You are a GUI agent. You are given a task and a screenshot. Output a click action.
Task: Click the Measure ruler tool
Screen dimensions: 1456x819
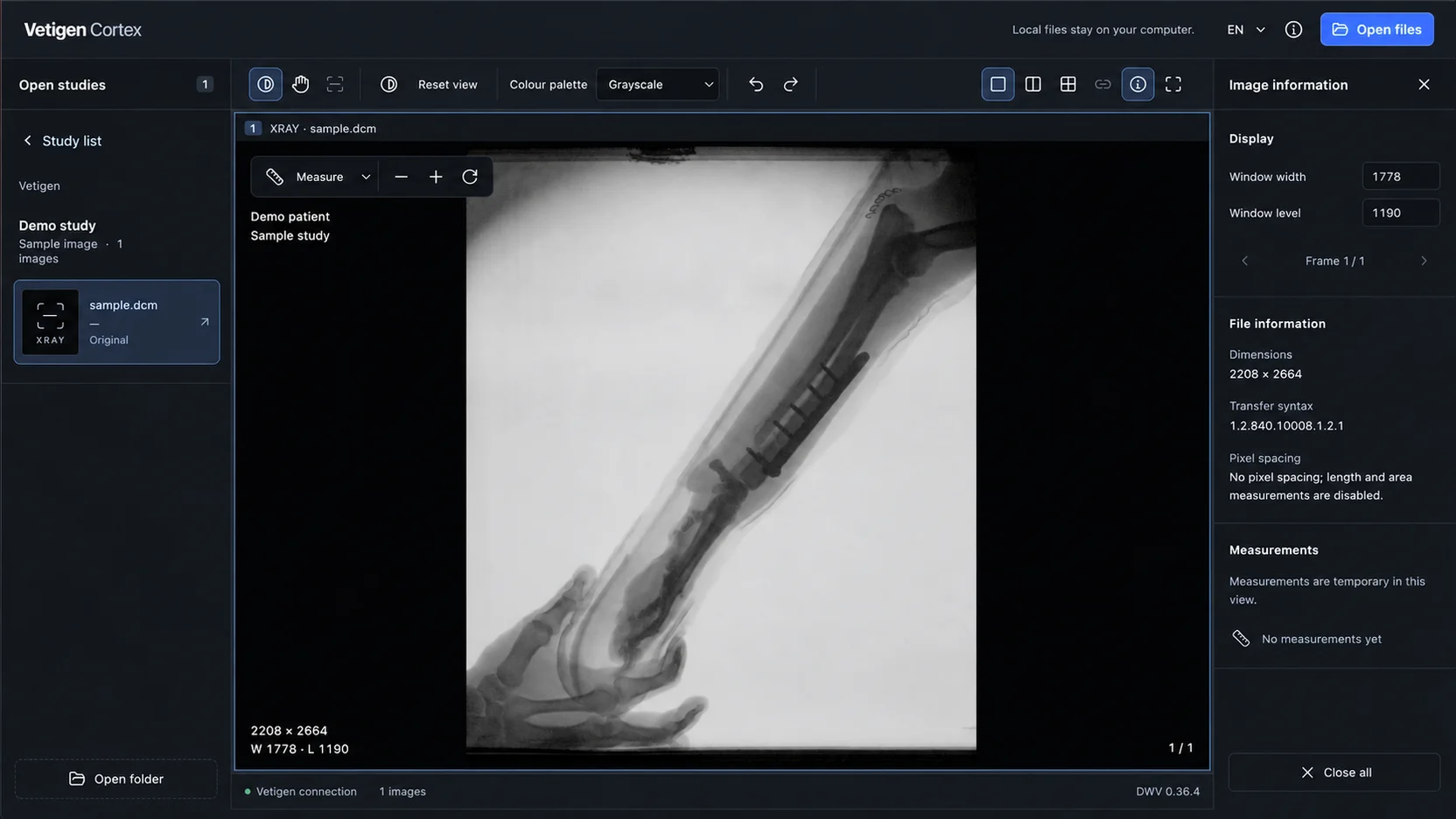pyautogui.click(x=304, y=177)
